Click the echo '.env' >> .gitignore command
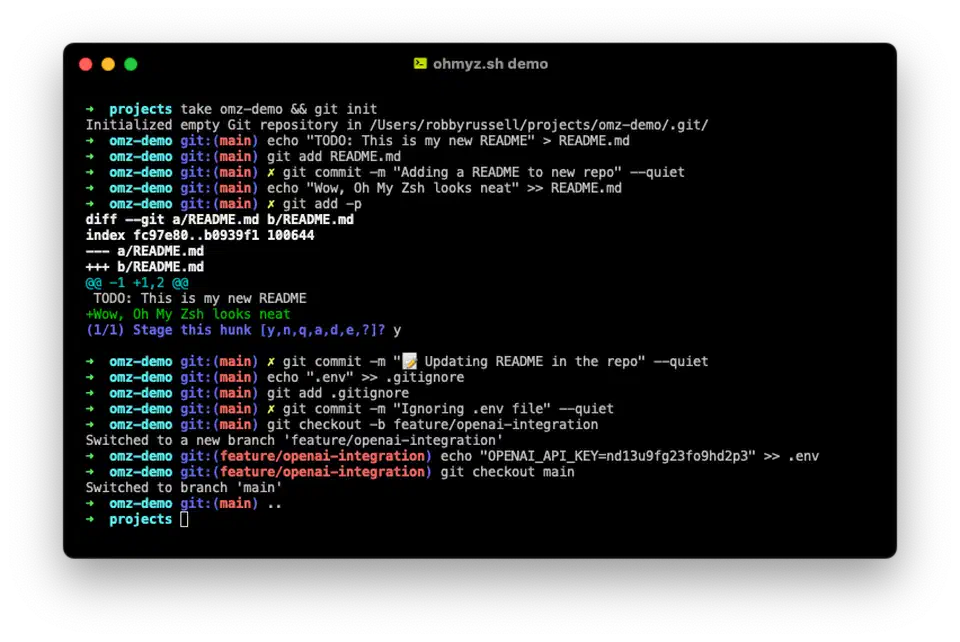 pos(366,378)
